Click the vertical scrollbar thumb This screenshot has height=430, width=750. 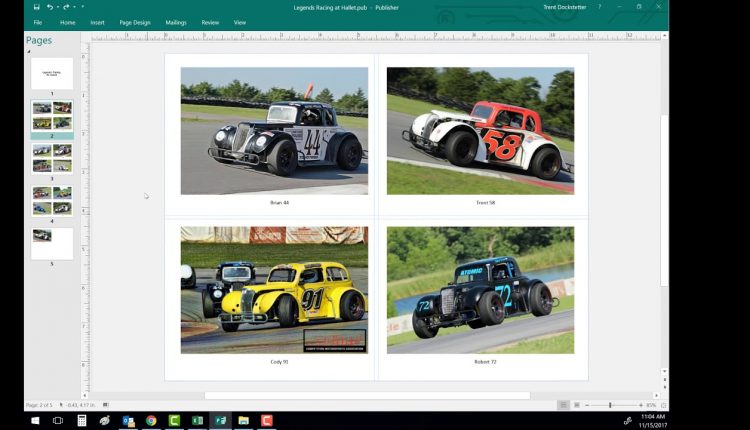pos(664,201)
